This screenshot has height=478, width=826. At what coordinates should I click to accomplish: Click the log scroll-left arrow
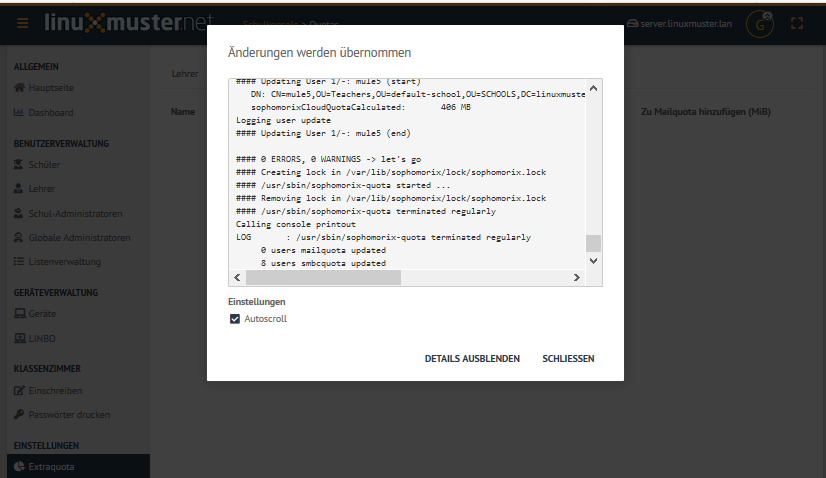pos(237,278)
